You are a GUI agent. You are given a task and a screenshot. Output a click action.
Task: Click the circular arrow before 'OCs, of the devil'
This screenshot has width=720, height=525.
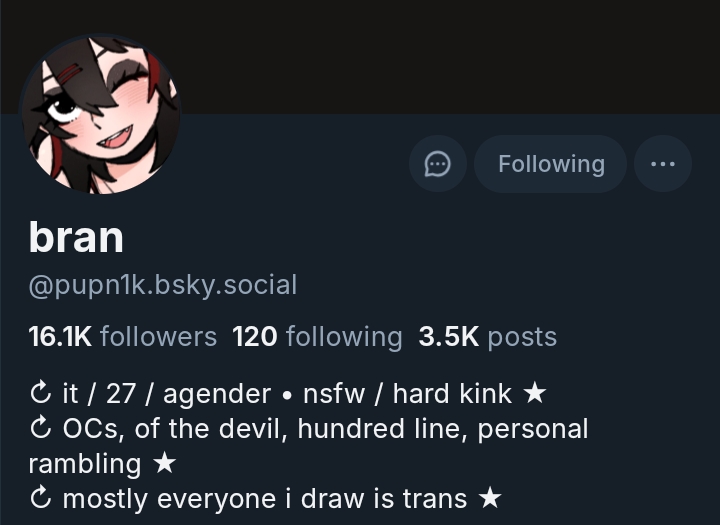[x=40, y=428]
